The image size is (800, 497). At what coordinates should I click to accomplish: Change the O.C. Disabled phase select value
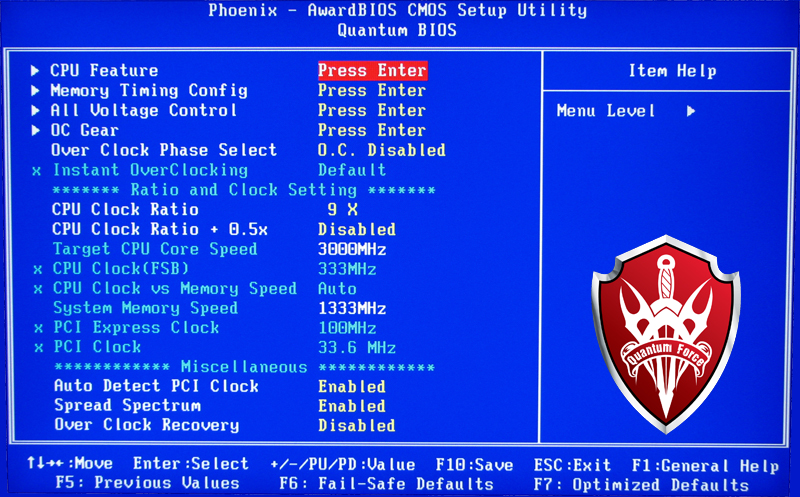382,150
